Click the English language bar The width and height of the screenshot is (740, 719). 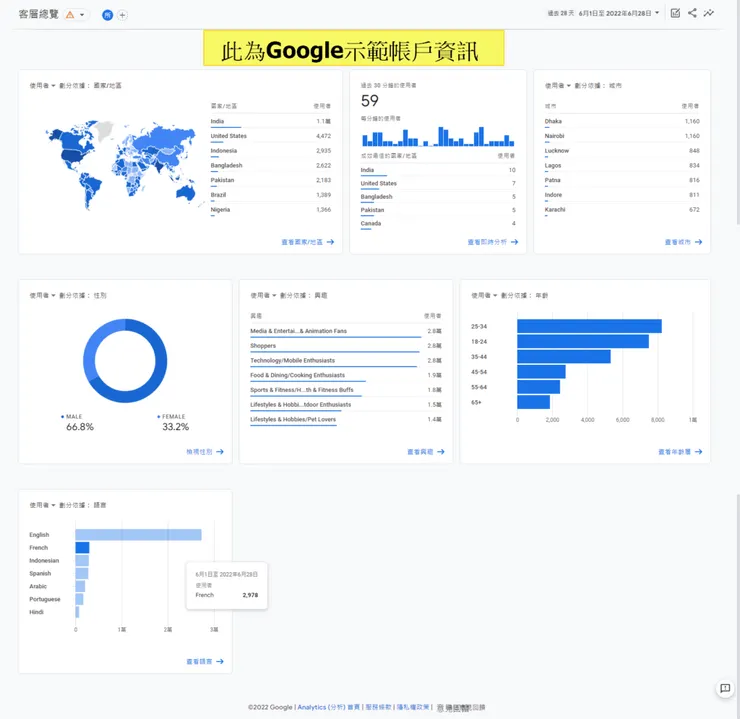138,535
